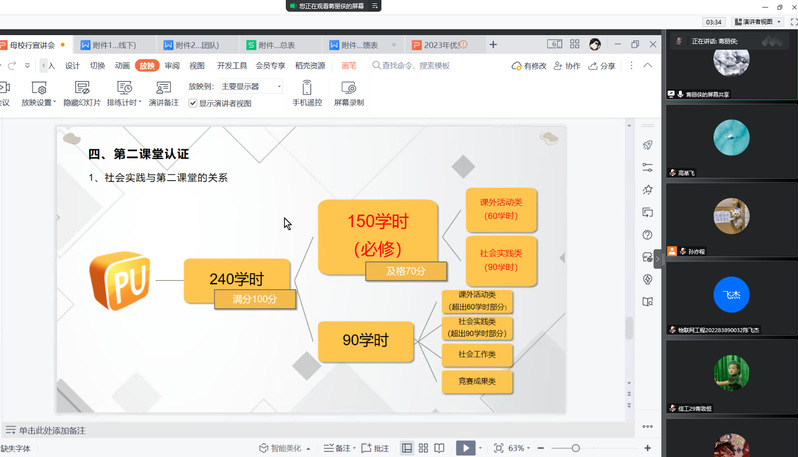Open 演讲备注 speaker notes tool
Viewport: 798px width, 457px height.
pyautogui.click(x=163, y=88)
